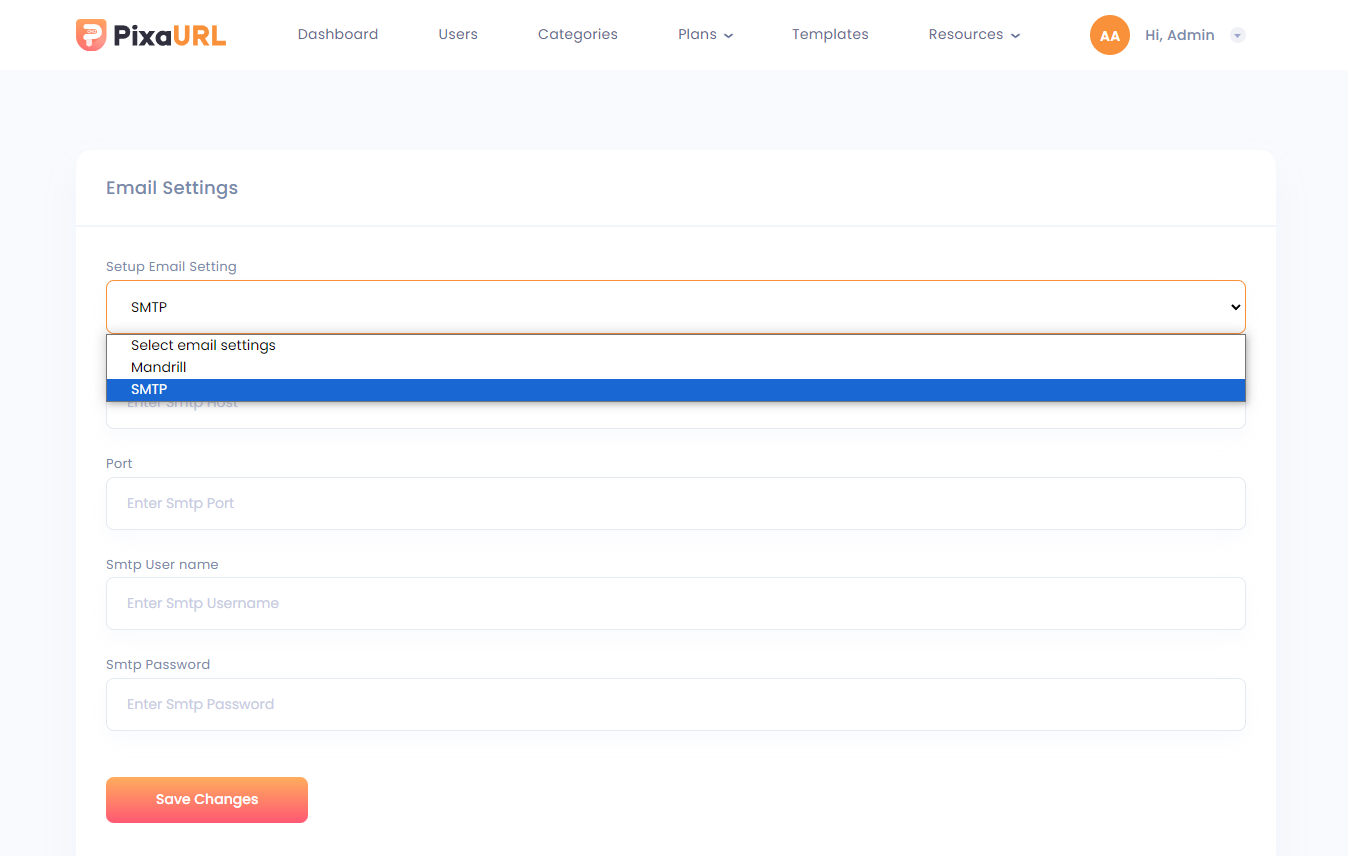
Task: Pick the highlighted SMTP option
Action: tap(150, 389)
